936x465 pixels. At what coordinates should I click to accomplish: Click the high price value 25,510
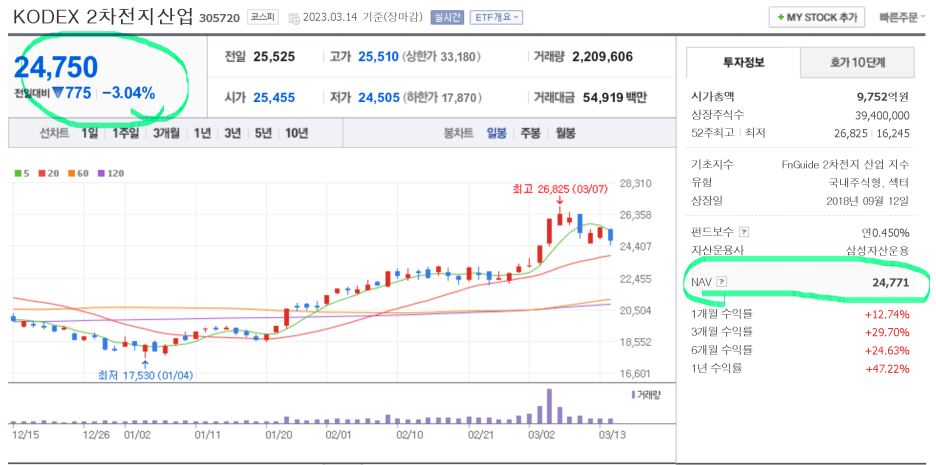pyautogui.click(x=378, y=57)
